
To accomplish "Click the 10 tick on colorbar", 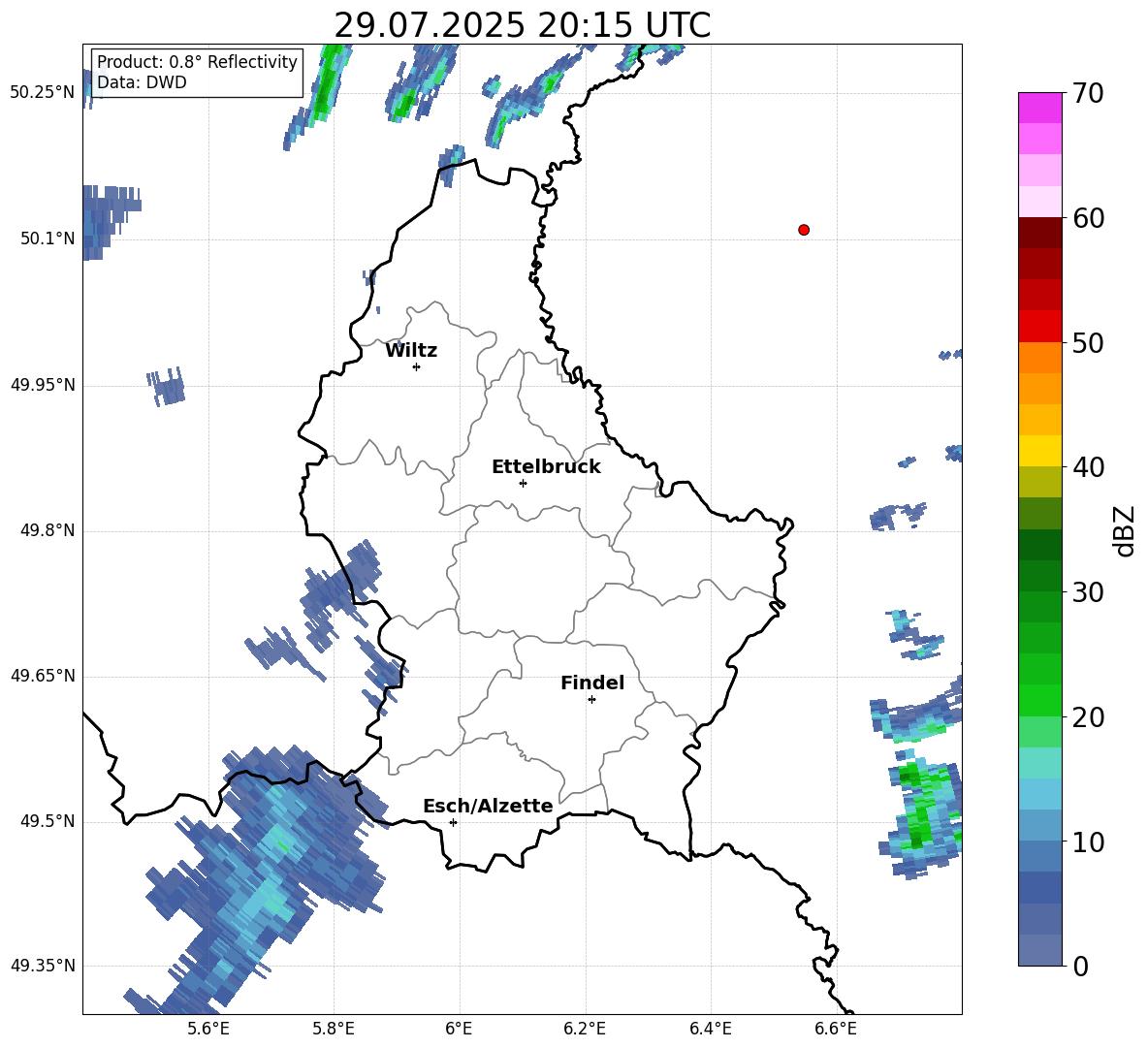I will [x=1087, y=842].
